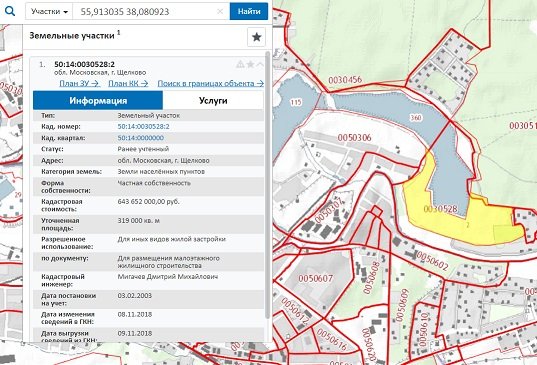The image size is (537, 365).
Task: Open the Участки search type dropdown
Action: [49, 11]
